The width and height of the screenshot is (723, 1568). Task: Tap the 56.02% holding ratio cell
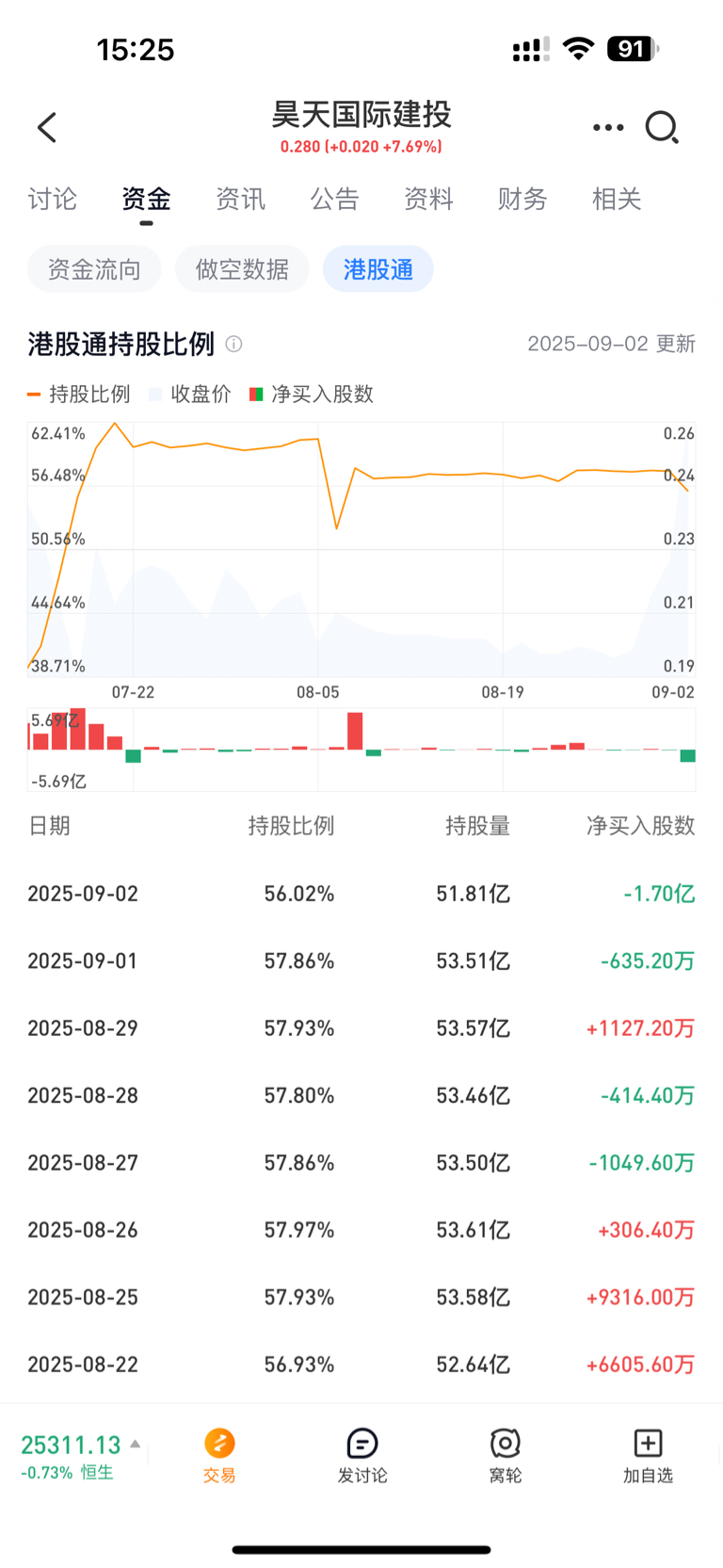point(299,894)
